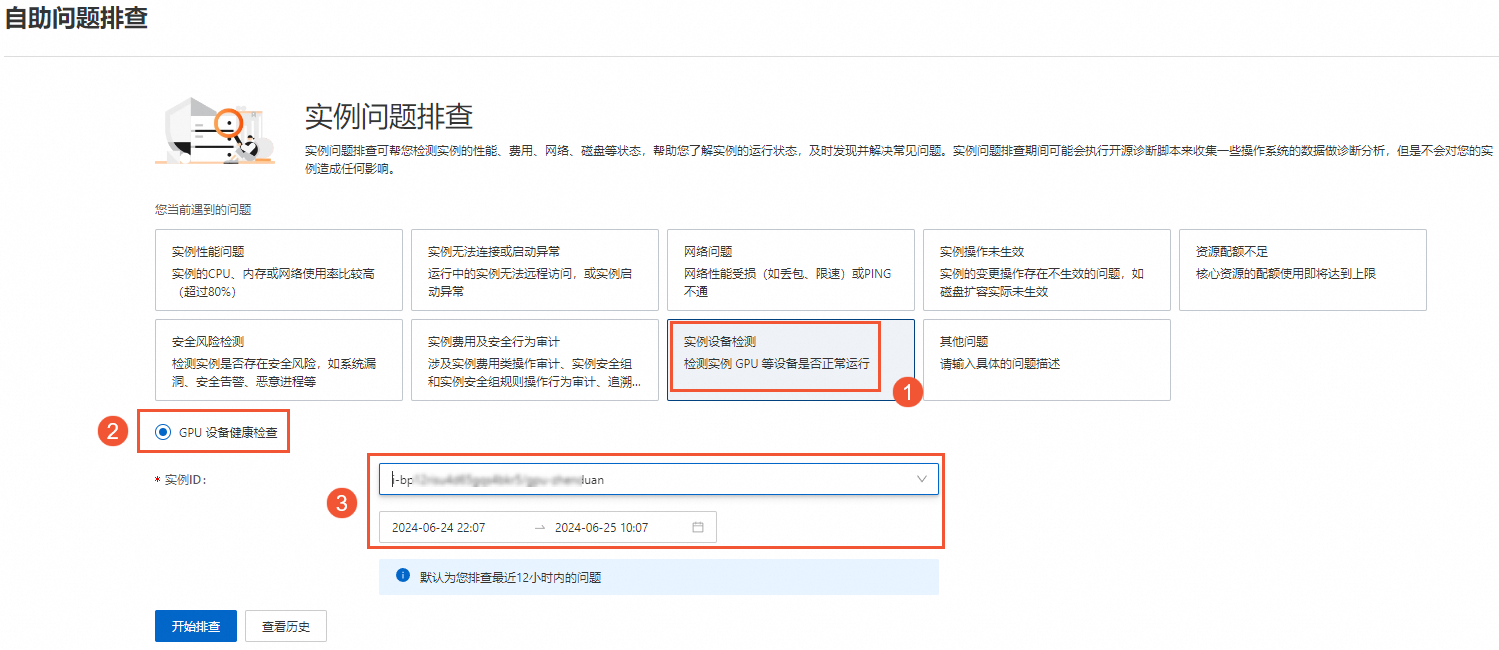Select the 实例性能问题 category card
The width and height of the screenshot is (1499, 650).
278,269
